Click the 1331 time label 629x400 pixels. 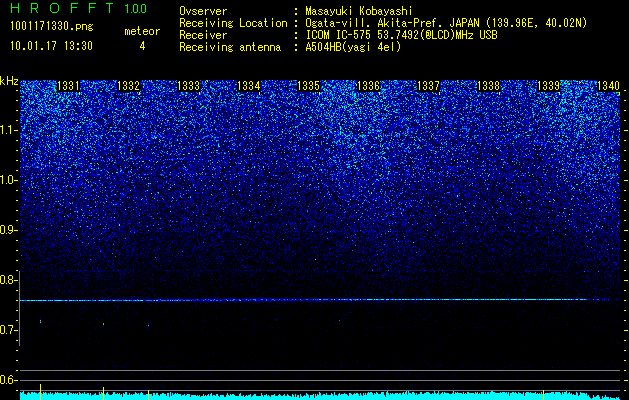tap(68, 85)
